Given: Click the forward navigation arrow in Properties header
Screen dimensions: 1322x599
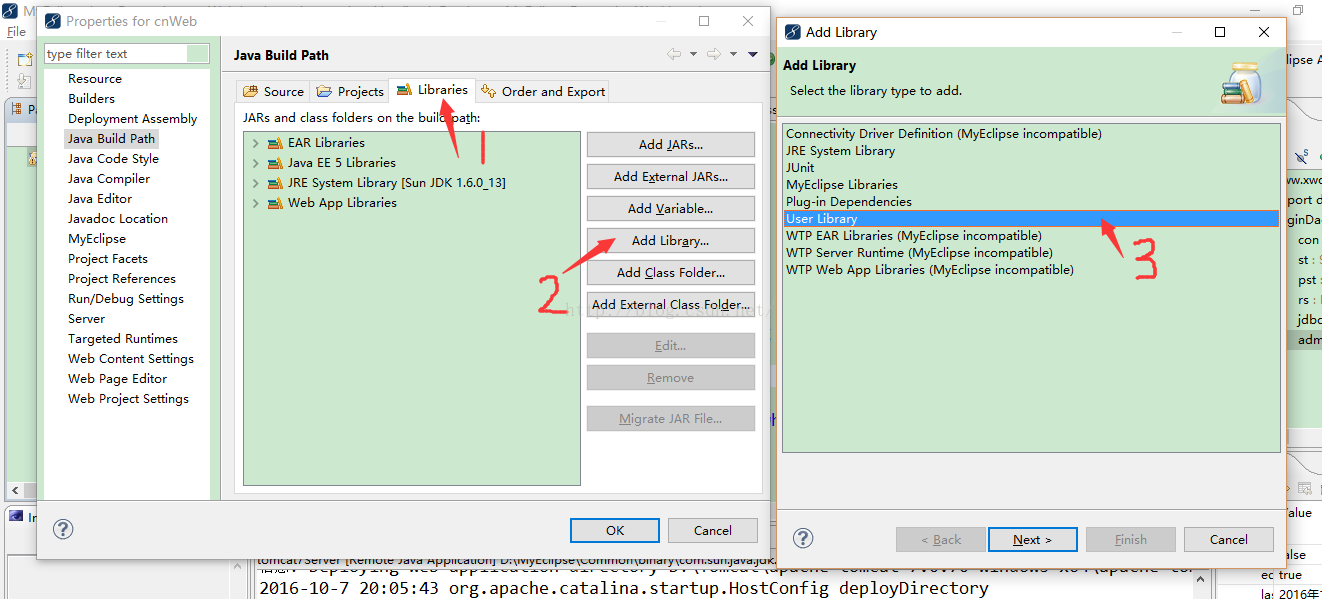Looking at the screenshot, I should tap(714, 54).
